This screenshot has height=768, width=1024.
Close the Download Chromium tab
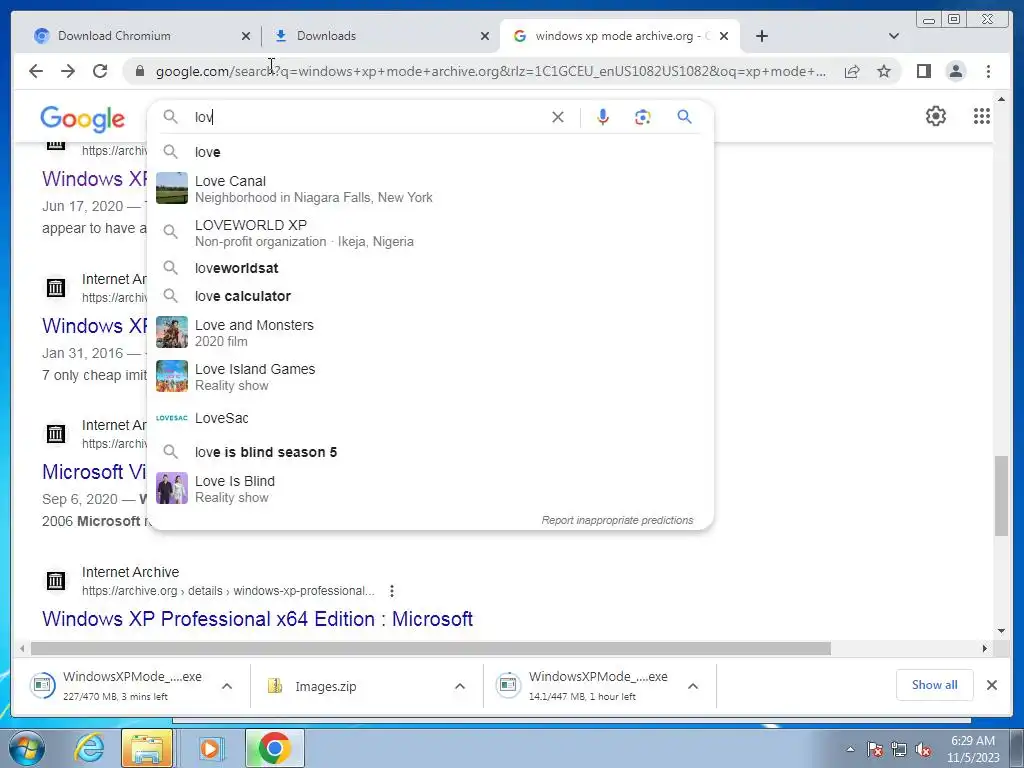coord(246,37)
